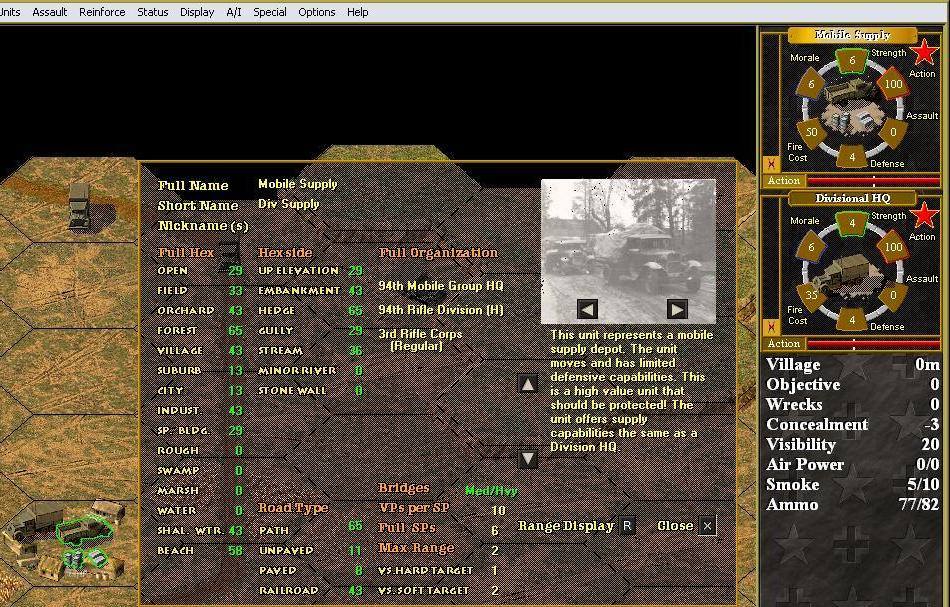The height and width of the screenshot is (607, 950).
Task: Click Mobile Supply Action bar
Action: tap(873, 181)
